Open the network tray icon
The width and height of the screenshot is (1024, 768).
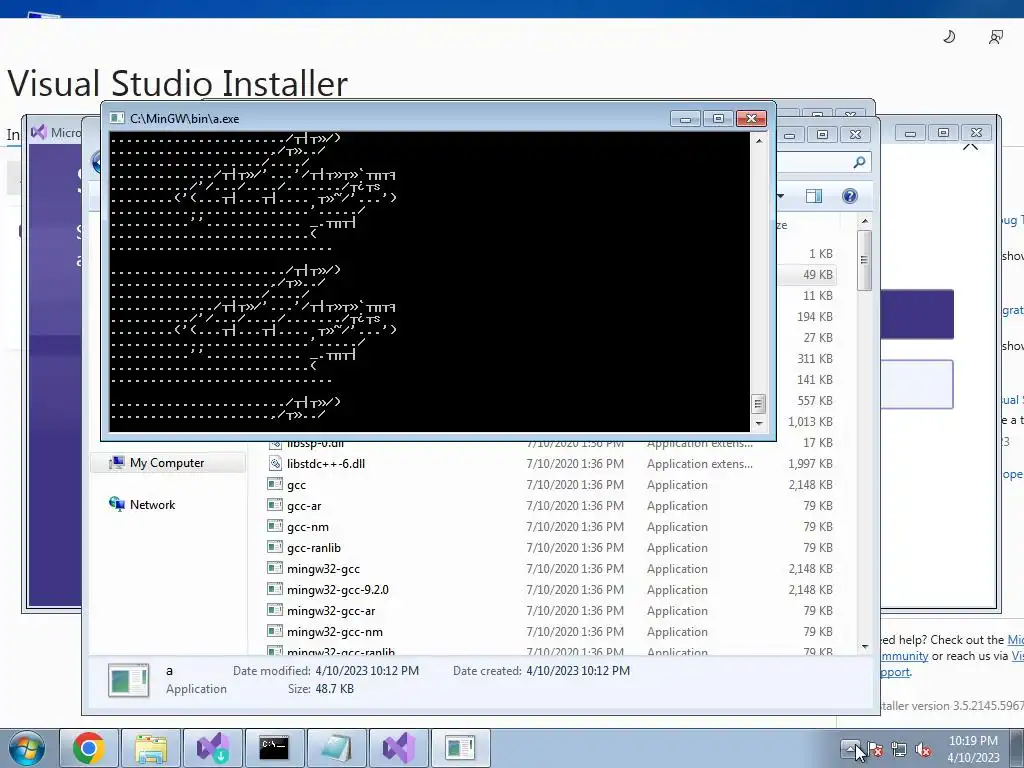pyautogui.click(x=899, y=749)
